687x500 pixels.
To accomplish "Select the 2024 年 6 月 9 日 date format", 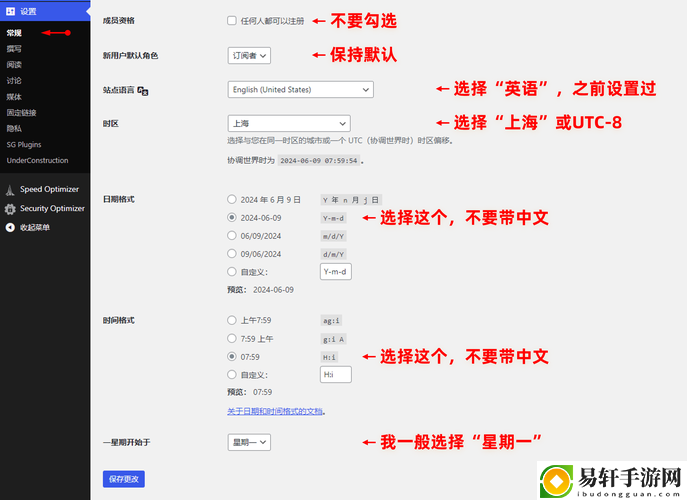I will coord(232,199).
